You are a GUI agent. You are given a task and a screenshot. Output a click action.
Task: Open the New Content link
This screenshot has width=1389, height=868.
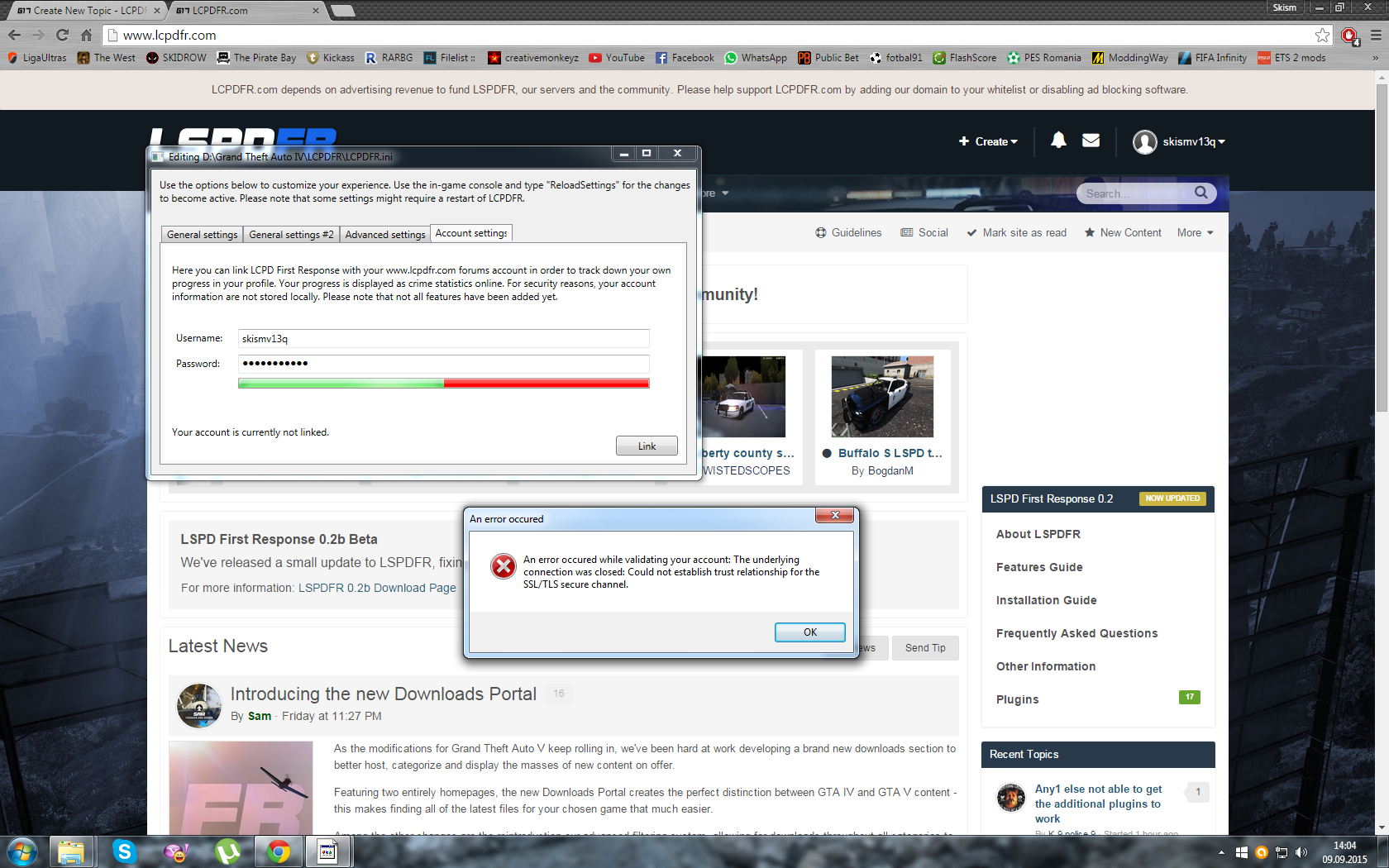[x=1123, y=232]
